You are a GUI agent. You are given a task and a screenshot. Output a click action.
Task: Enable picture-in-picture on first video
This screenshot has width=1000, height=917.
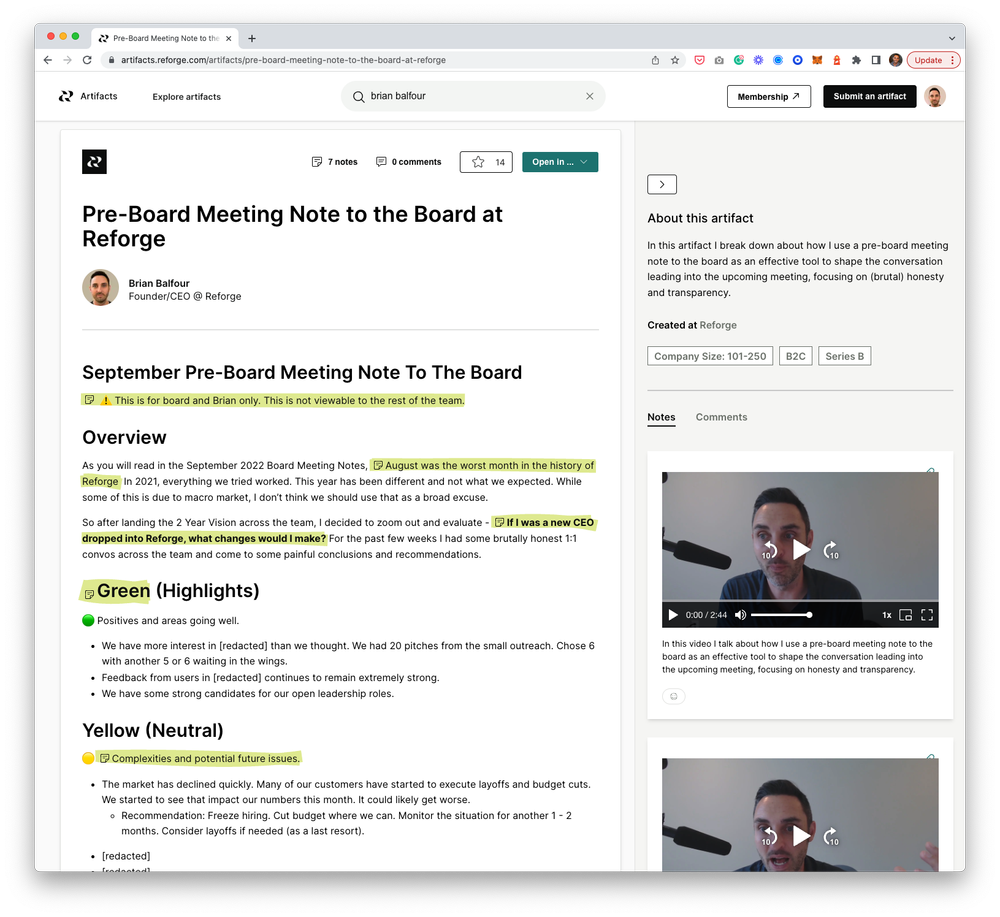[x=905, y=615]
